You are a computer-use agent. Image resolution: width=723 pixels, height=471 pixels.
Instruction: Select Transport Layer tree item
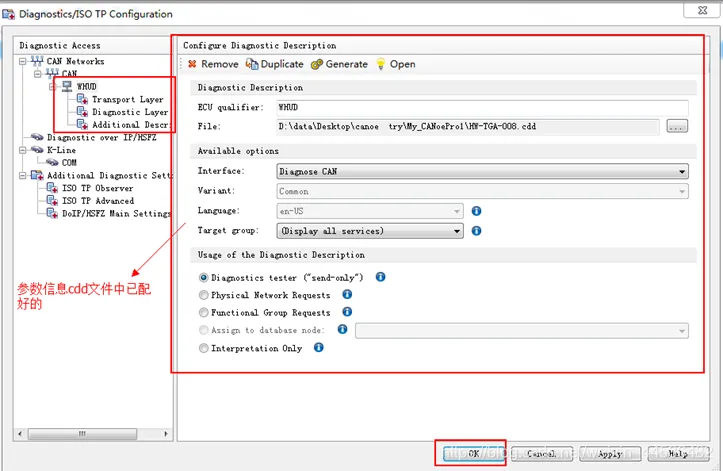[127, 100]
